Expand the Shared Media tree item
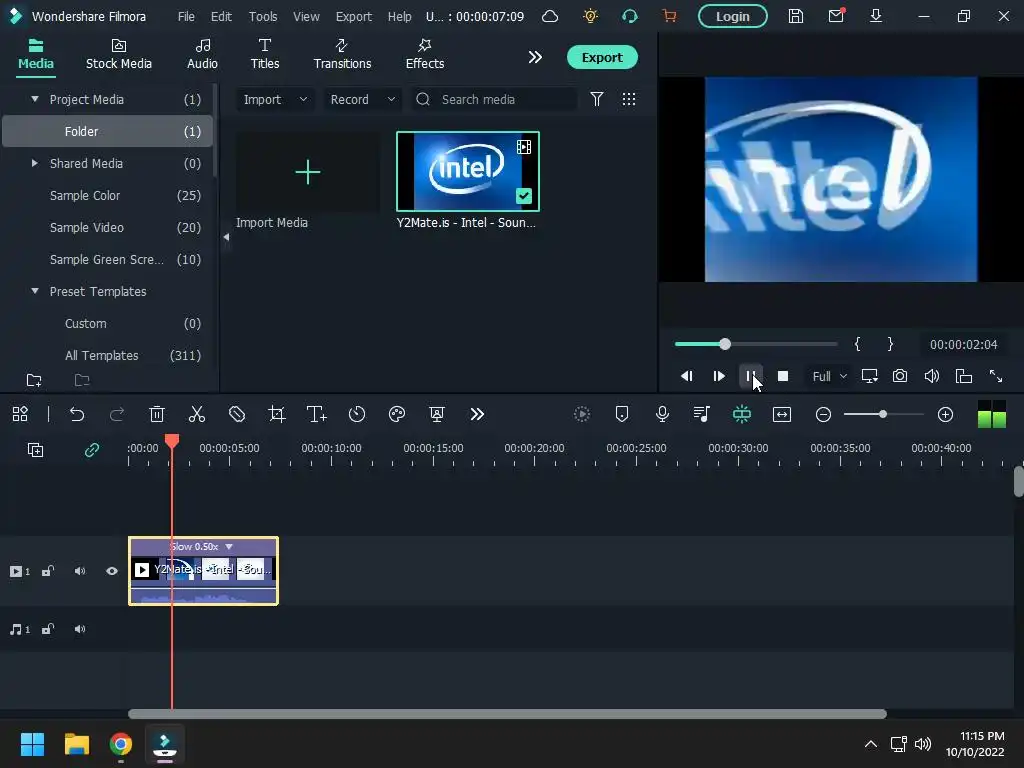1024x768 pixels. (35, 163)
